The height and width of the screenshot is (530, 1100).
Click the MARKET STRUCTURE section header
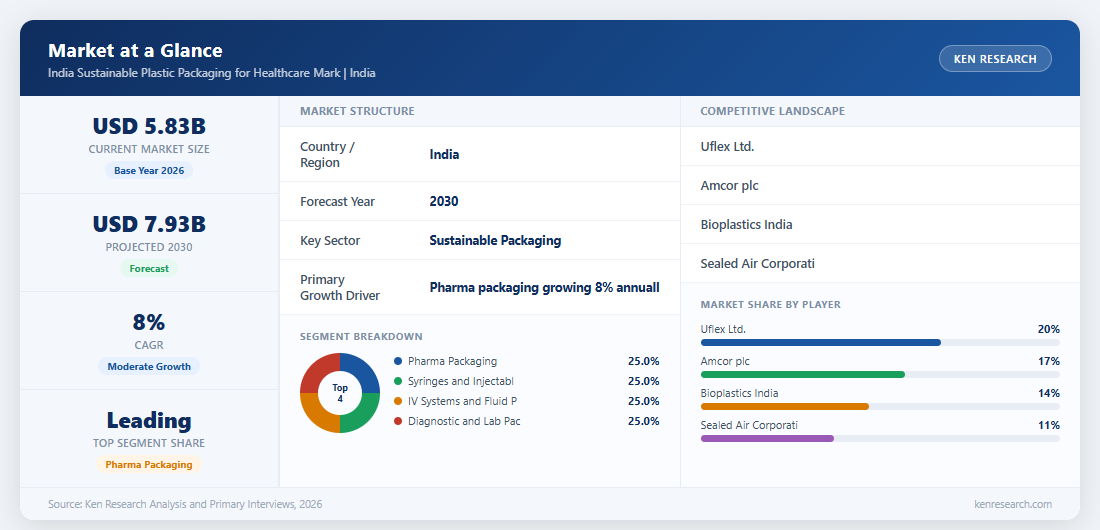pos(357,111)
